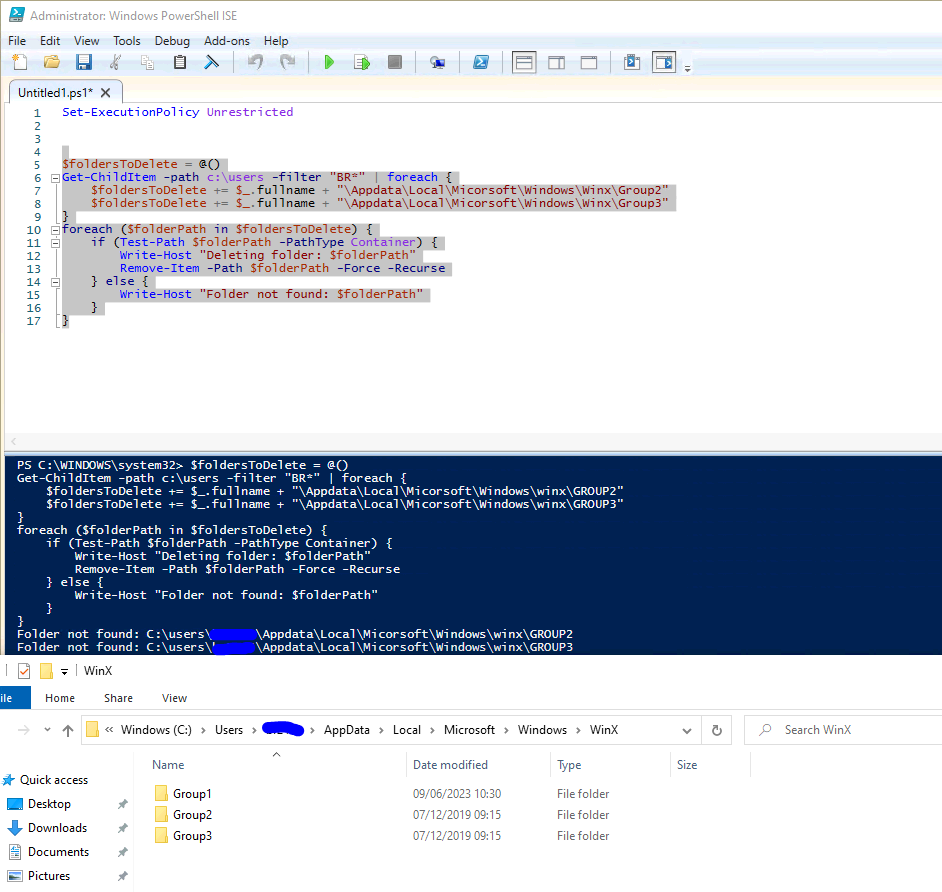Show Command Window toolbar icon
This screenshot has width=942, height=892.
click(x=631, y=62)
